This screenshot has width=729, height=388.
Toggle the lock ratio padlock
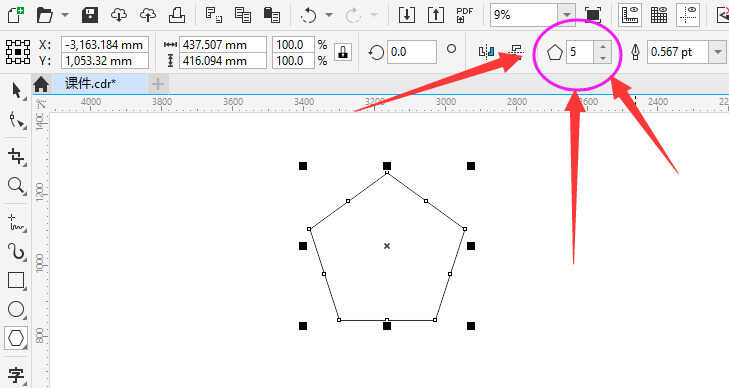[343, 52]
